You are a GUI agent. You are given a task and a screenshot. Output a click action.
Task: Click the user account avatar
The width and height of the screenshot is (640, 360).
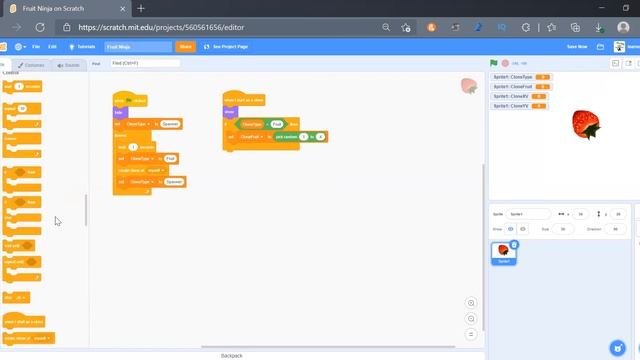point(619,47)
